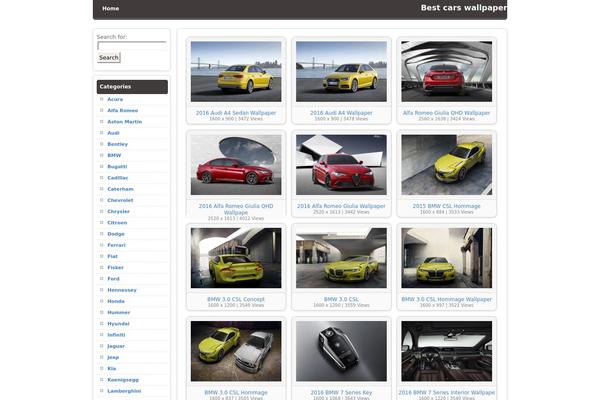Image resolution: width=600 pixels, height=400 pixels.
Task: Open the BMW 3.0 CSL Concept thumbnail
Action: pos(236,258)
